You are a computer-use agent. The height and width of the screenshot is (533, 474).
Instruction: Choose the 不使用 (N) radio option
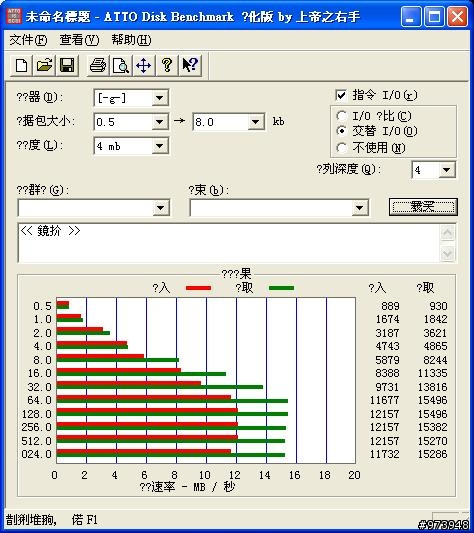coord(341,148)
